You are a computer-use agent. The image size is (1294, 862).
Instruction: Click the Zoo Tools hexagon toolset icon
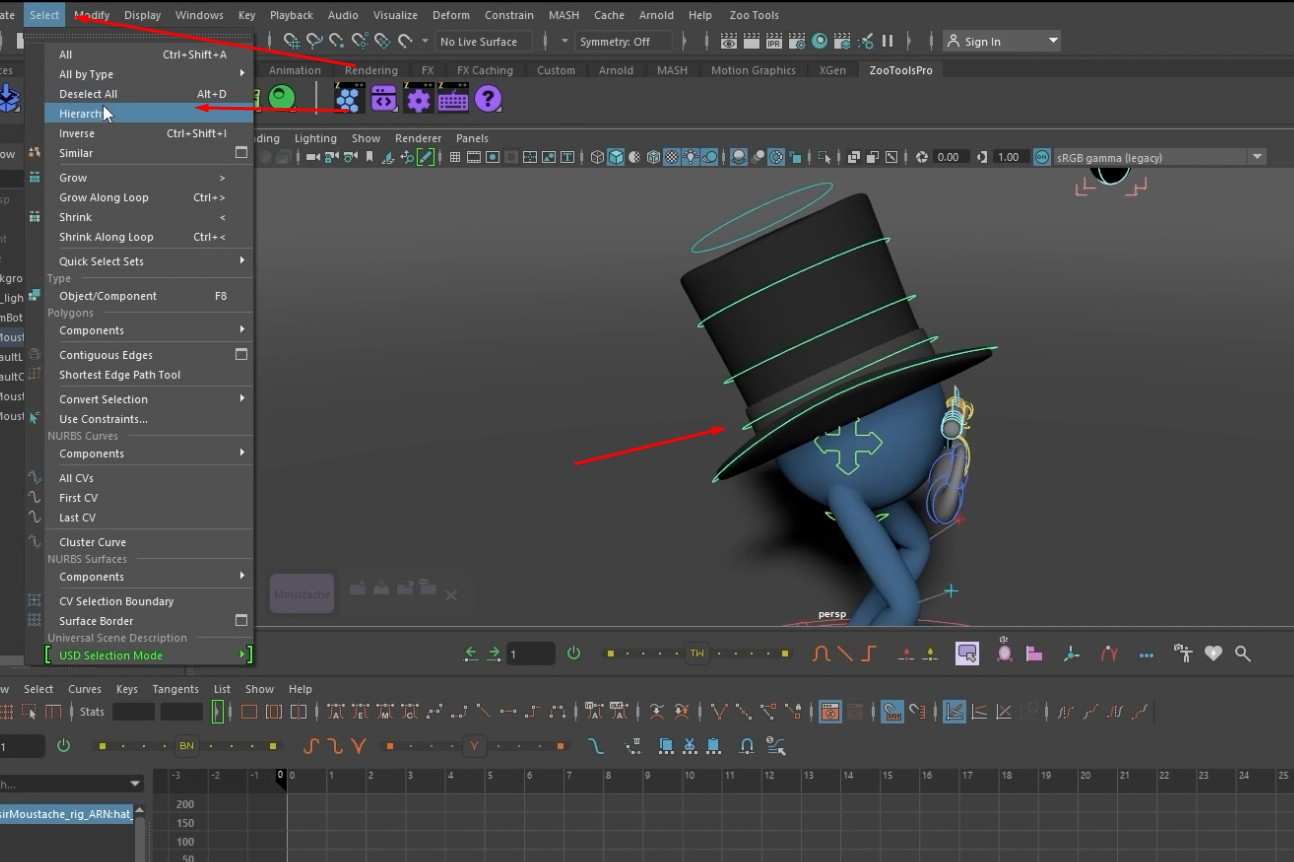pos(348,99)
